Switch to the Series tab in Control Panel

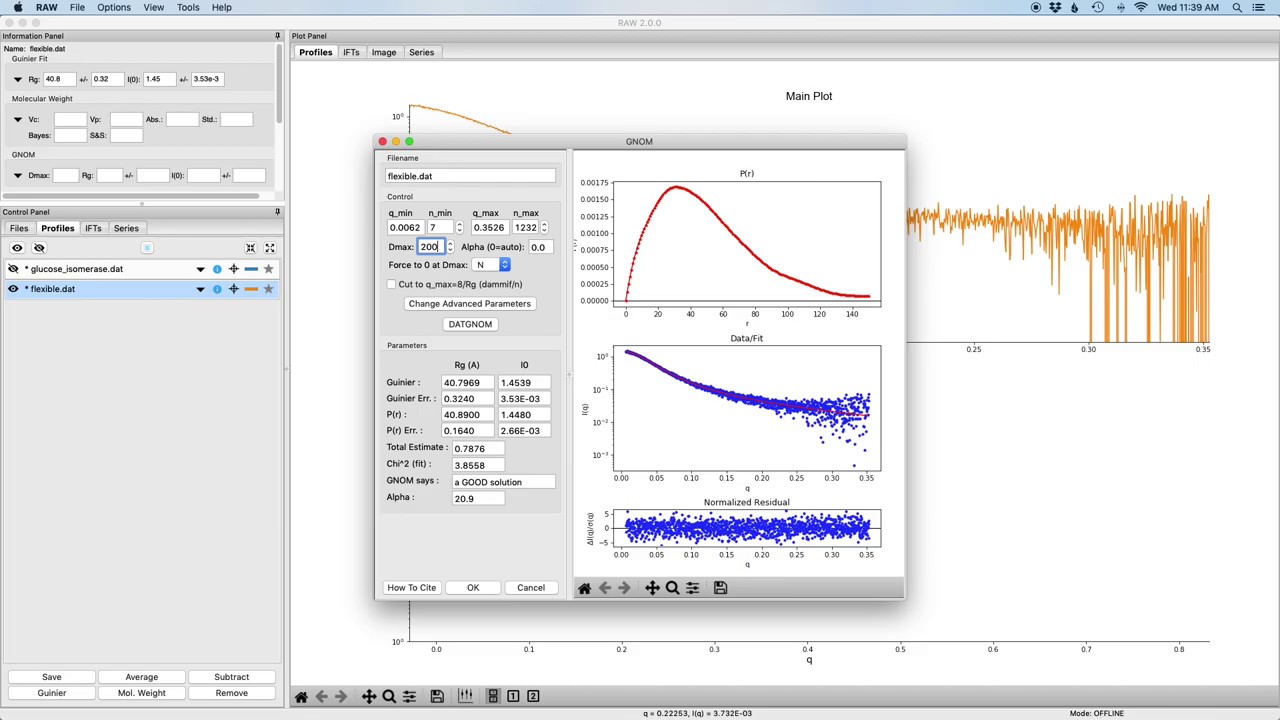126,228
